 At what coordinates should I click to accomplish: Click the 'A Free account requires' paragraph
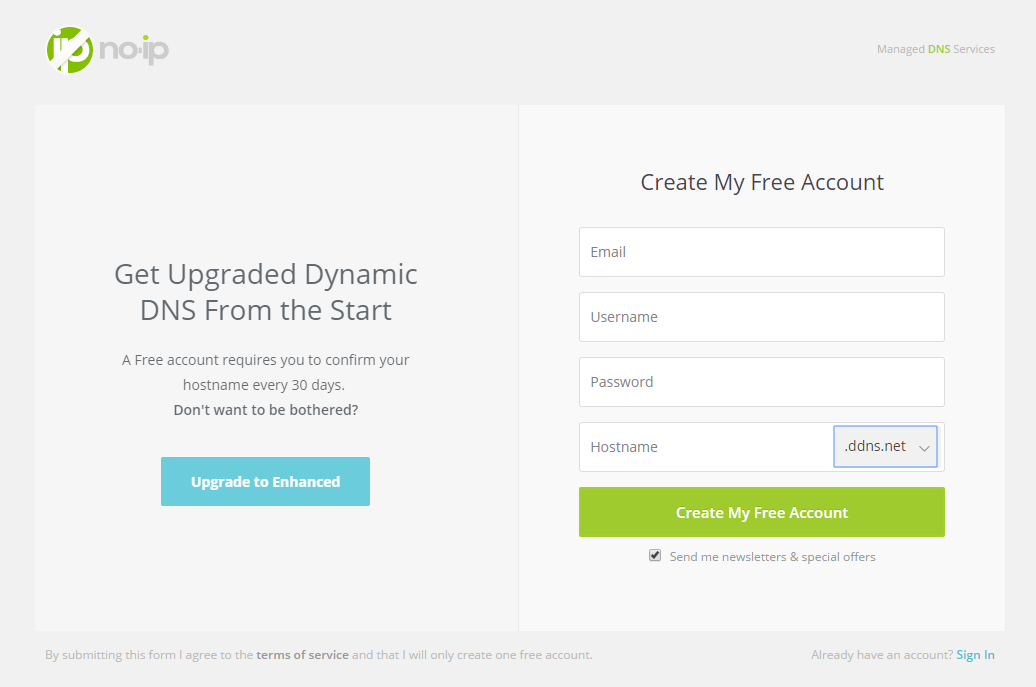coord(265,371)
